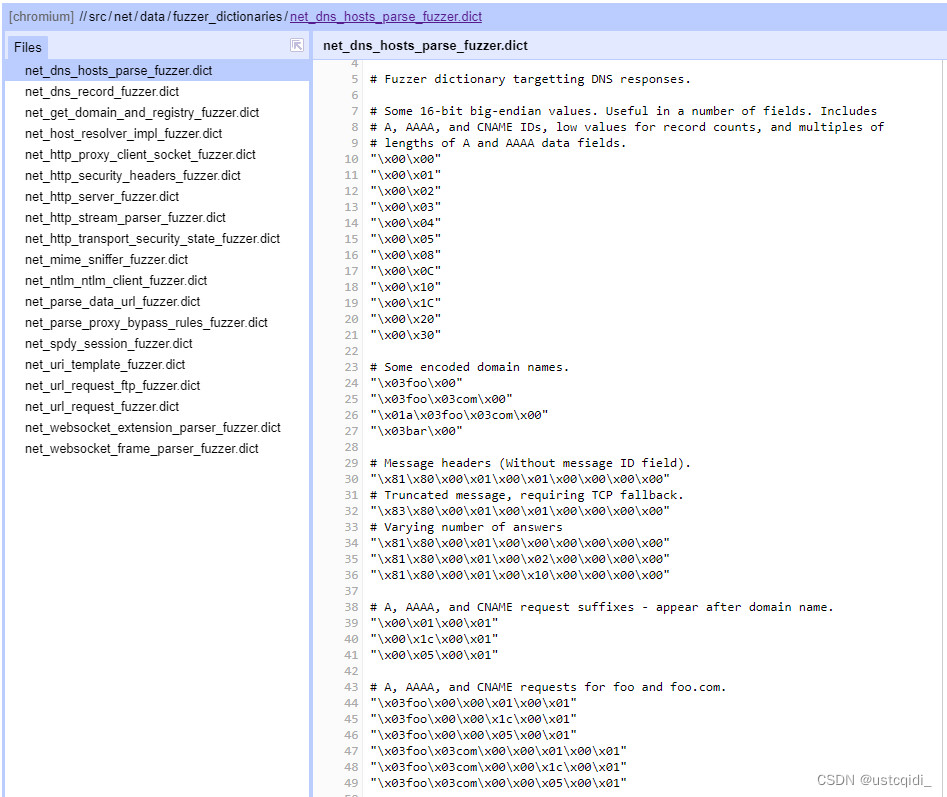The image size is (947, 797).
Task: Open net_uri_template_fuzzer.dict file
Action: click(x=105, y=365)
